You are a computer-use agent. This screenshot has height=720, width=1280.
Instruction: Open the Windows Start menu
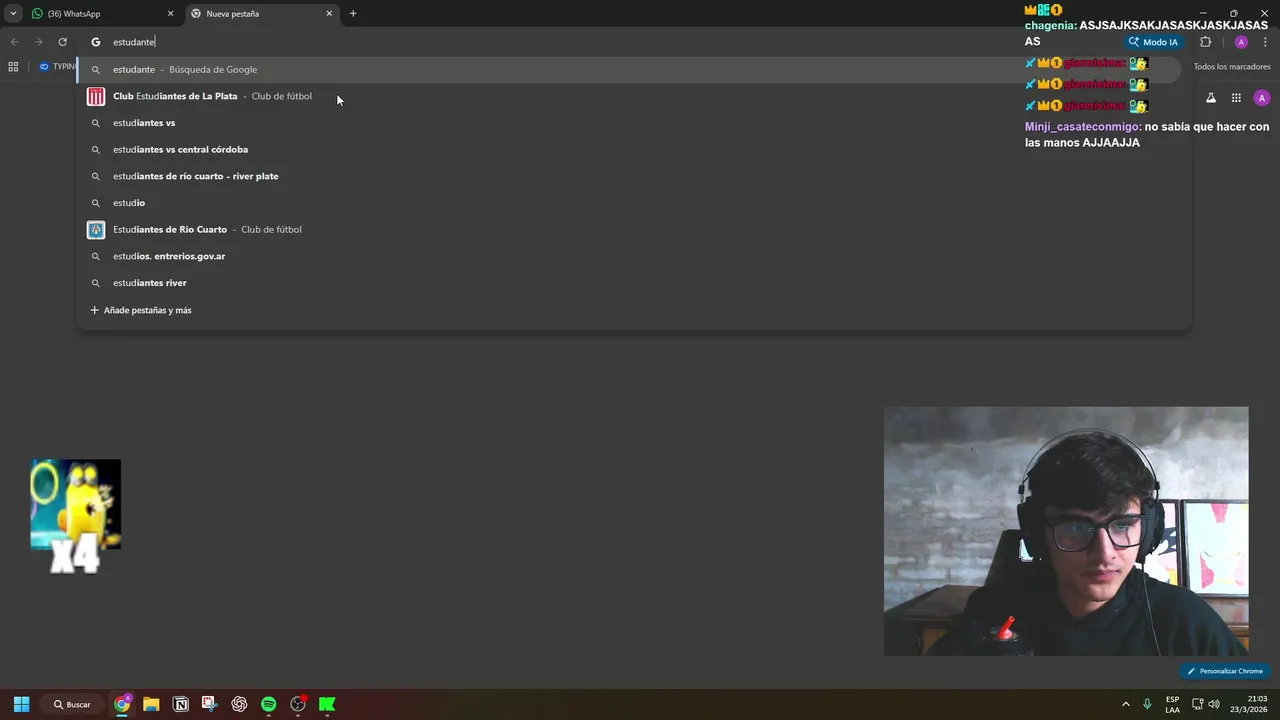[21, 704]
